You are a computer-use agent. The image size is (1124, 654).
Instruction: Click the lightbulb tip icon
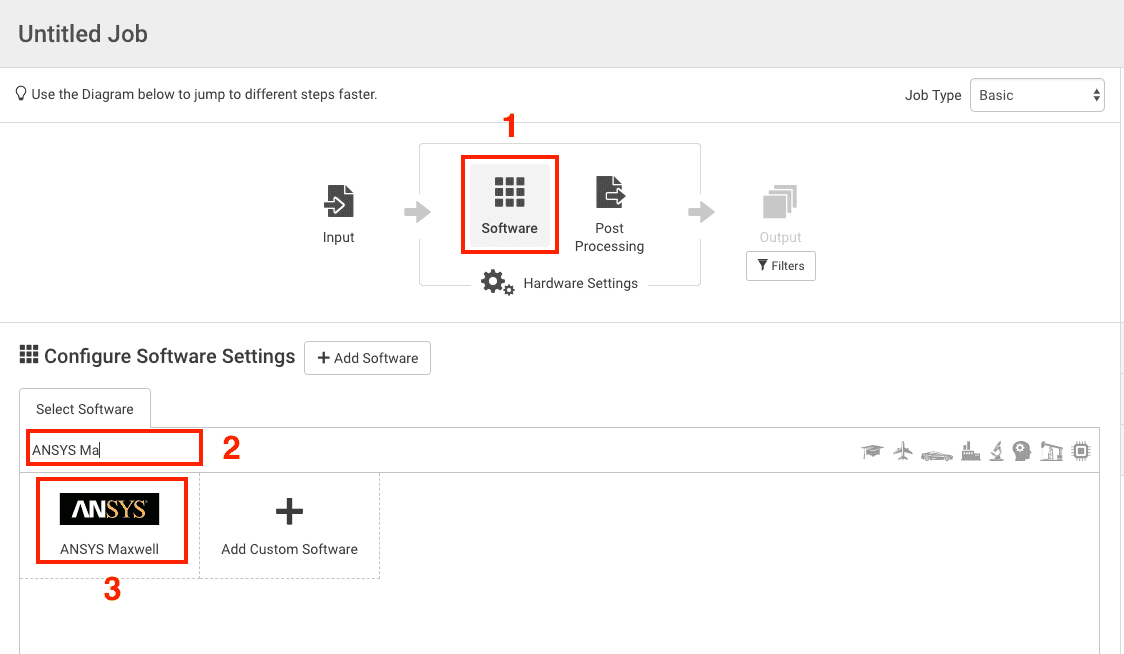coord(21,94)
